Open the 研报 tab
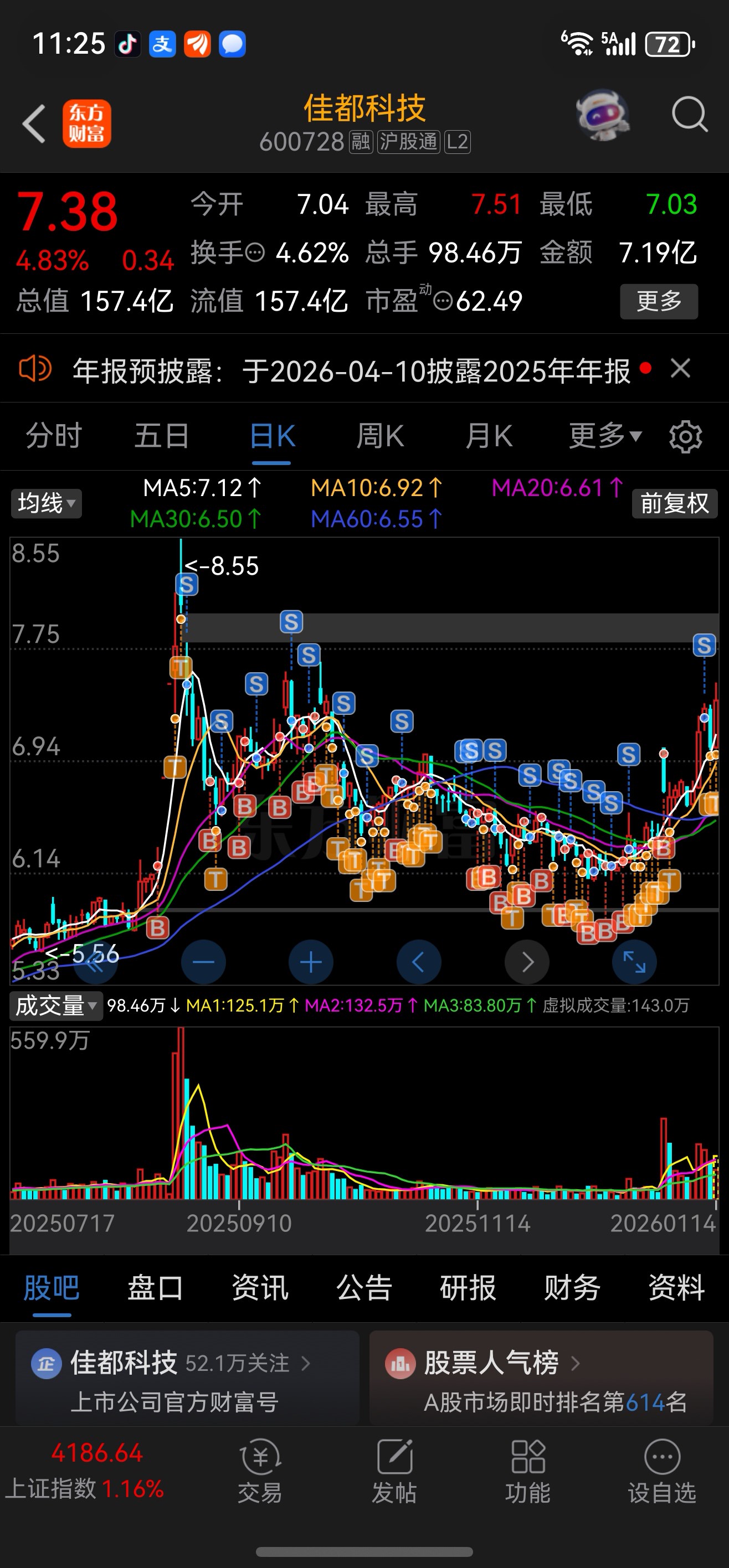This screenshot has width=729, height=1568. (x=468, y=1287)
